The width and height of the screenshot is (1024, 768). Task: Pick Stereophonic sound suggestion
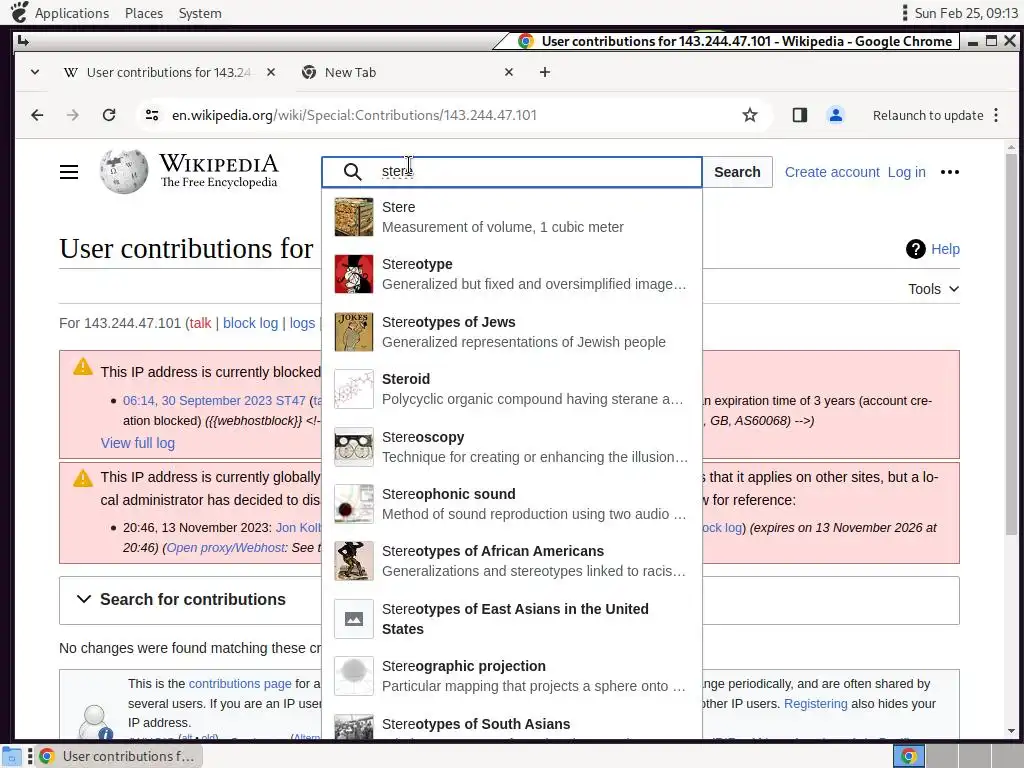[512, 504]
